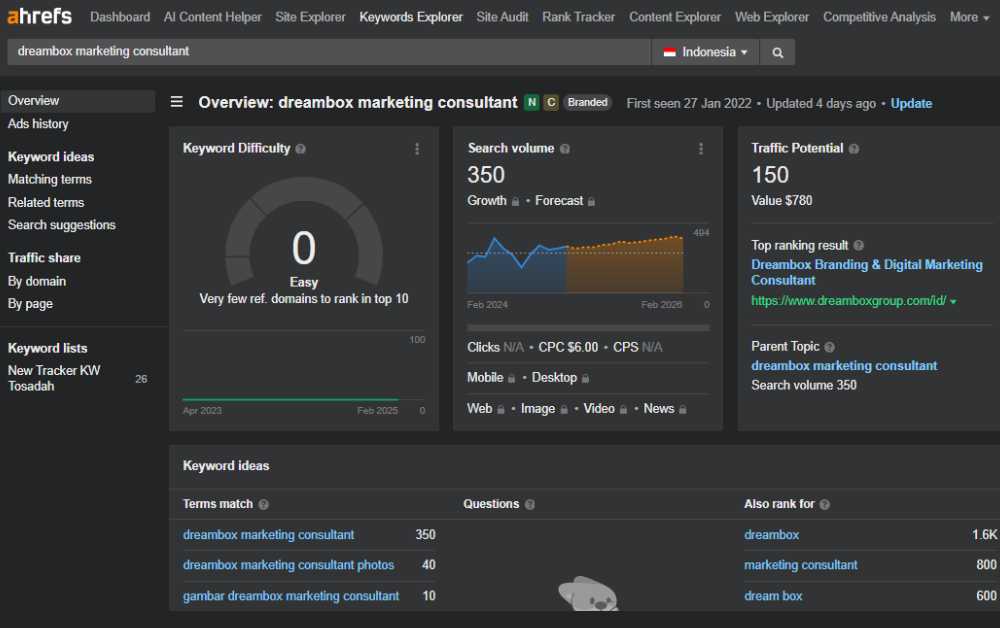Open New Tracker KW Tosadah list

click(x=54, y=378)
